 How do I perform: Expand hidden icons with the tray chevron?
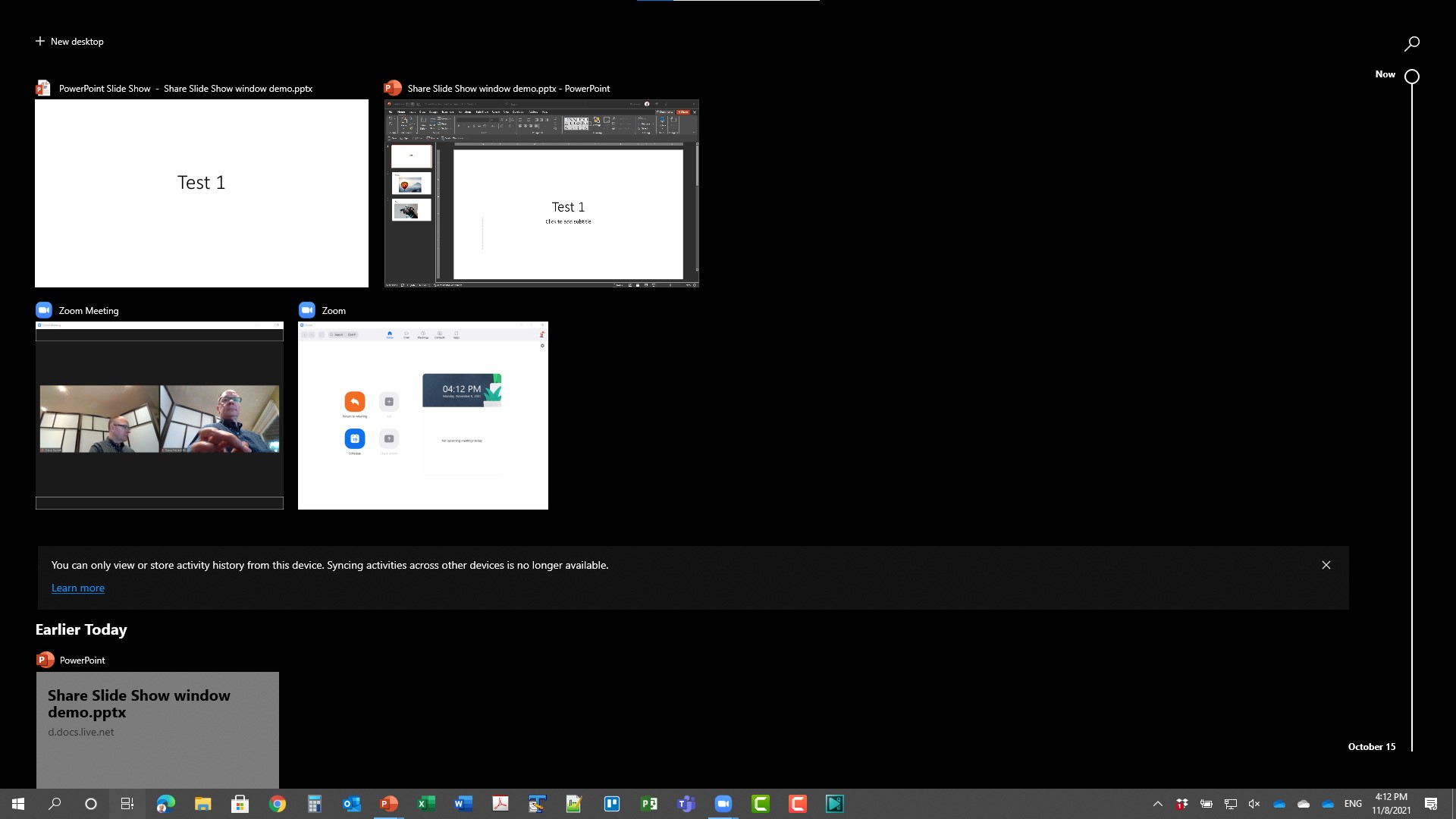tap(1158, 804)
